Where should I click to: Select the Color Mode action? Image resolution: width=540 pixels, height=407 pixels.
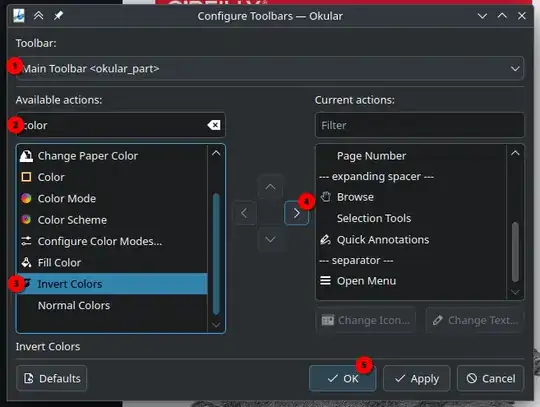pos(112,199)
